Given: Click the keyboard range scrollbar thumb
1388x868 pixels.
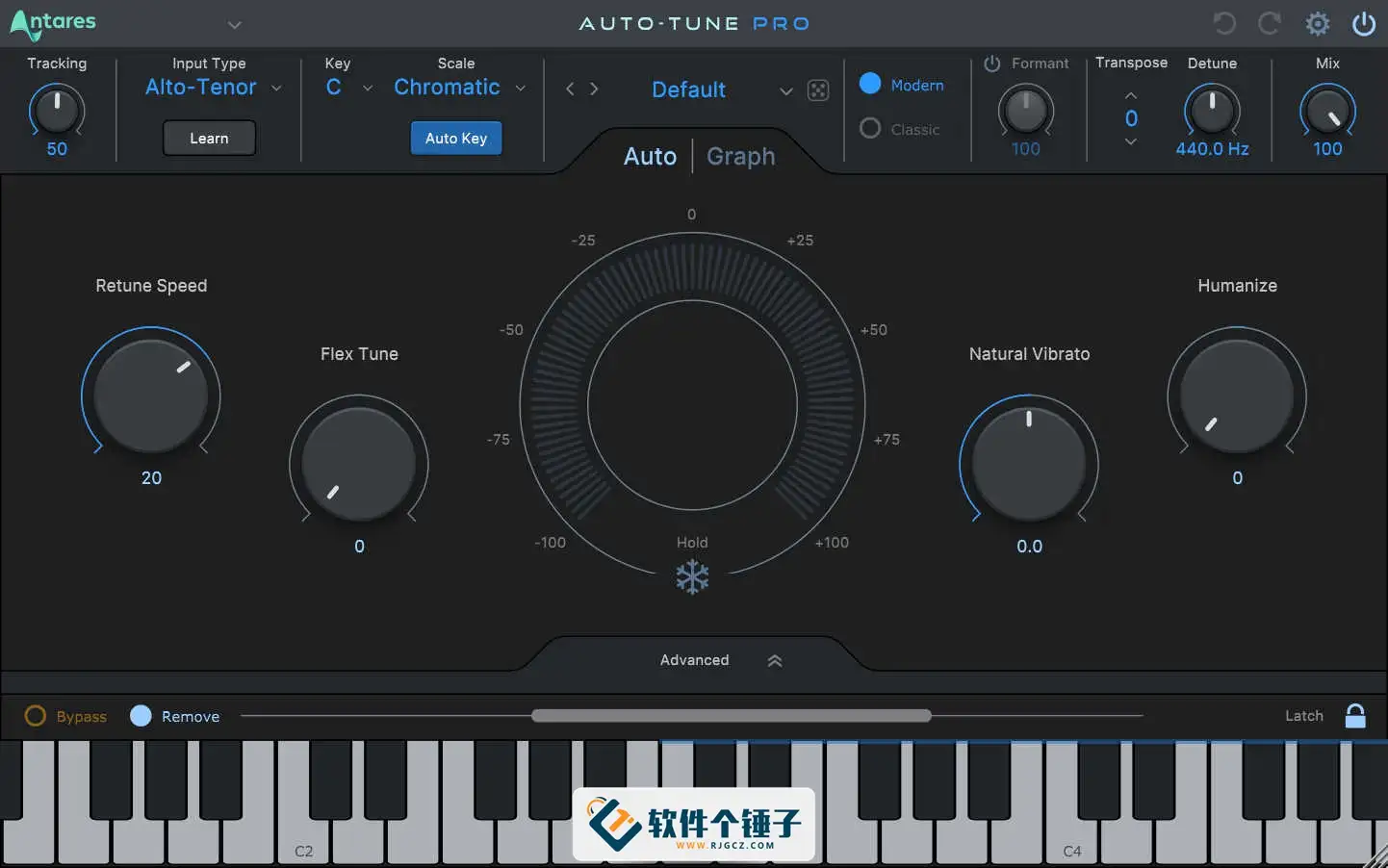Looking at the screenshot, I should (731, 715).
